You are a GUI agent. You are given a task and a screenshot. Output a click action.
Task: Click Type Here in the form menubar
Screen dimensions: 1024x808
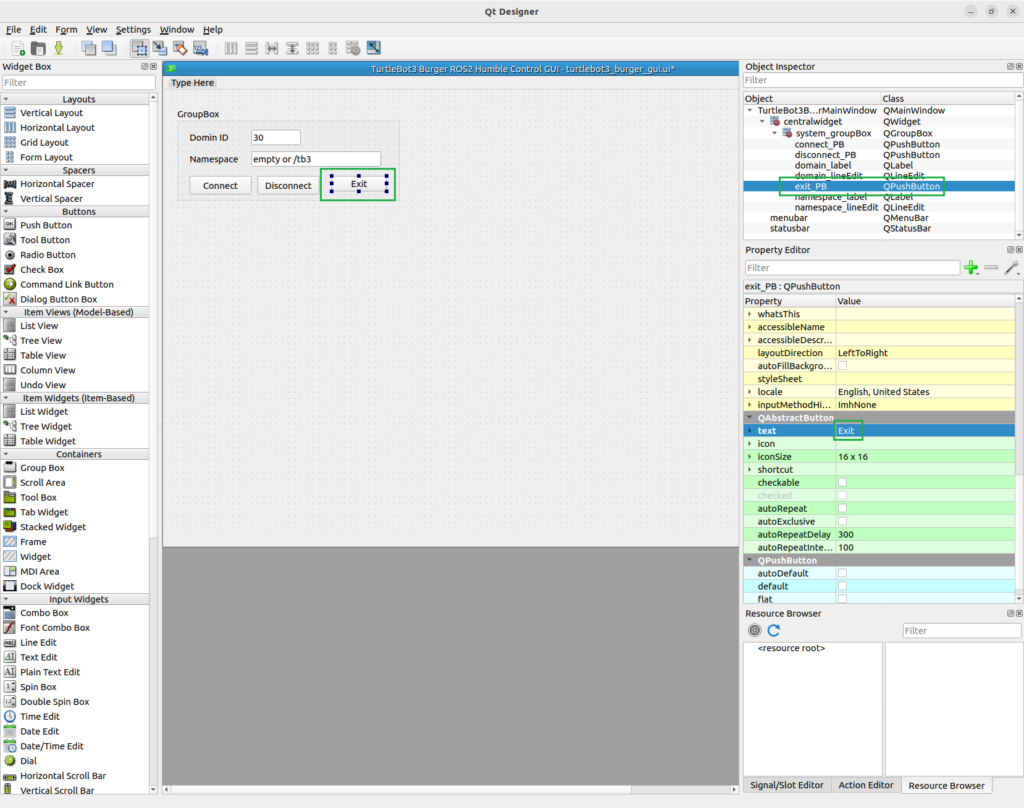(x=192, y=82)
